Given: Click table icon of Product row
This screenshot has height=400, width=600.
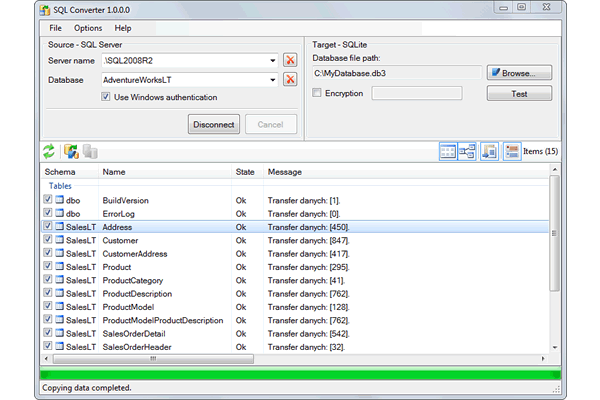Looking at the screenshot, I should click(x=59, y=266).
